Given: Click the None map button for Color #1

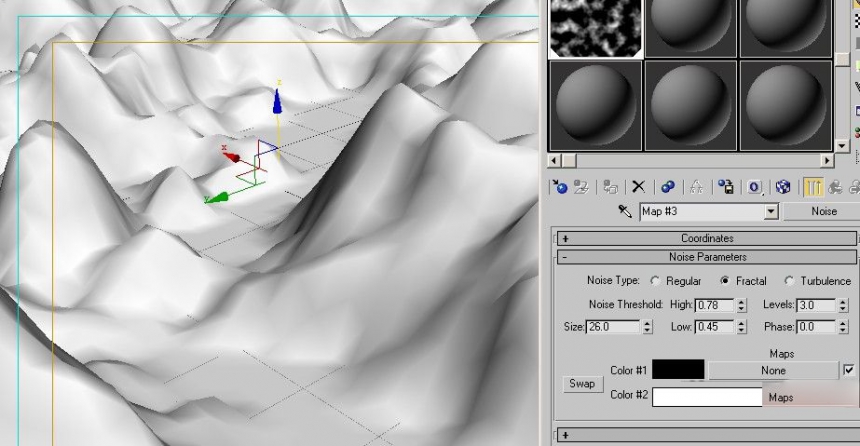Looking at the screenshot, I should click(x=773, y=371).
